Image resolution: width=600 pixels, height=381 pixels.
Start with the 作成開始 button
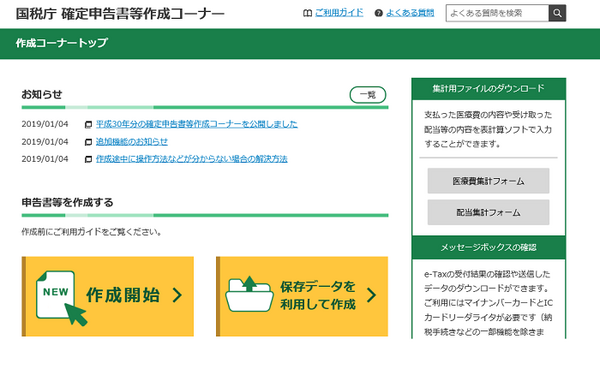(x=108, y=296)
